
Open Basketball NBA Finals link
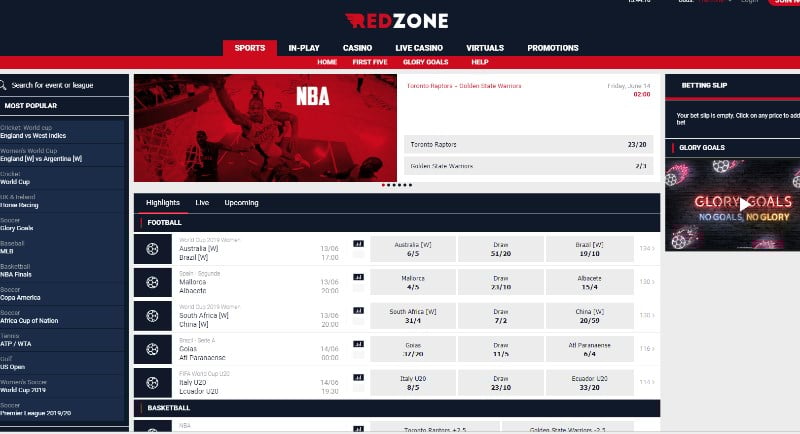[62, 270]
